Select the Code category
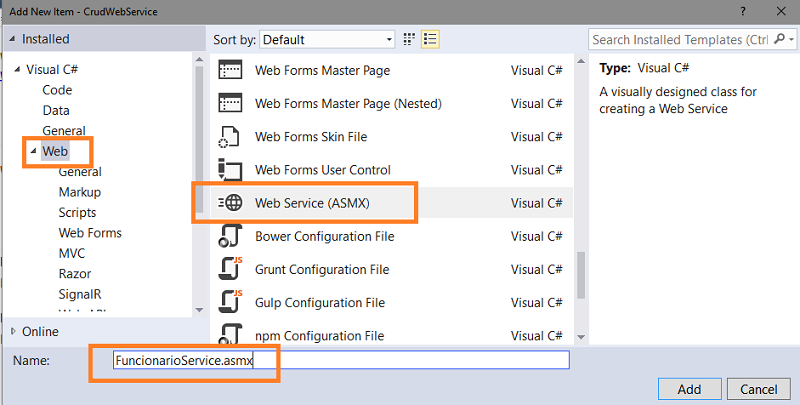 (57, 90)
